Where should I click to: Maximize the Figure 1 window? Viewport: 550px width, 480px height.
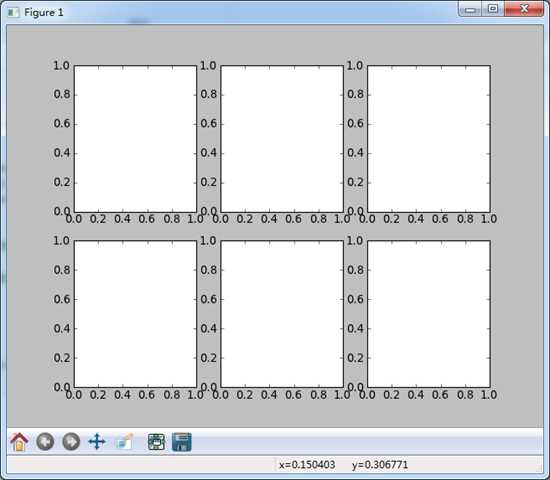point(493,9)
